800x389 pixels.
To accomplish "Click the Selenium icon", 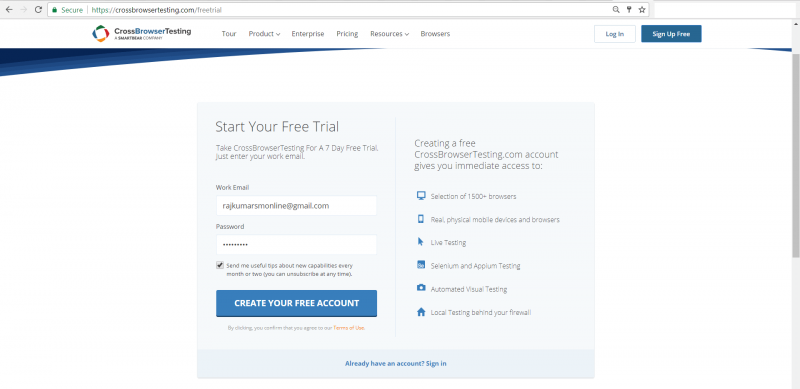I will point(421,265).
